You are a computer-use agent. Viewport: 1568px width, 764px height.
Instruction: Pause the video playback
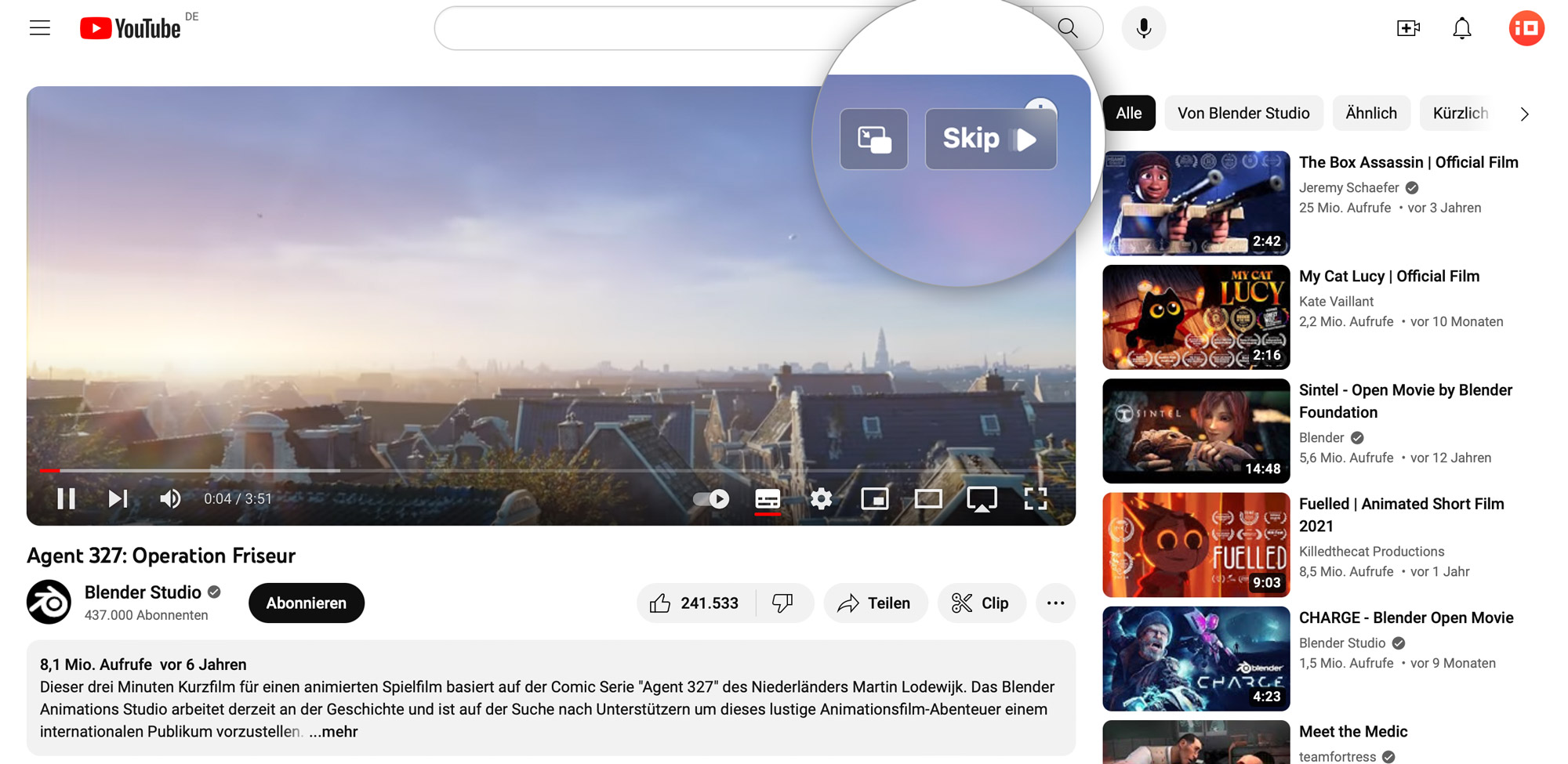pyautogui.click(x=66, y=499)
